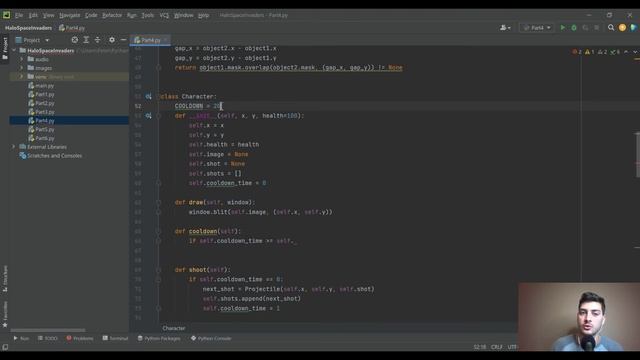Collapse the HaloSpaceInvaders project root

pyautogui.click(x=14, y=51)
